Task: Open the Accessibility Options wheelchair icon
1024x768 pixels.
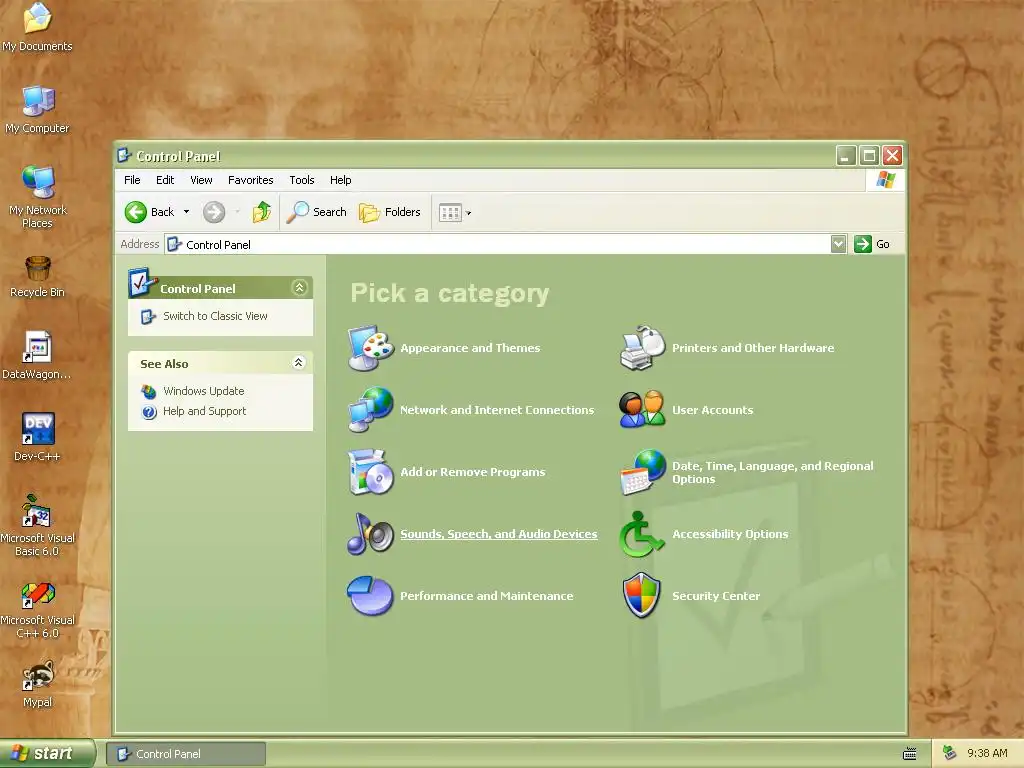Action: click(x=642, y=534)
